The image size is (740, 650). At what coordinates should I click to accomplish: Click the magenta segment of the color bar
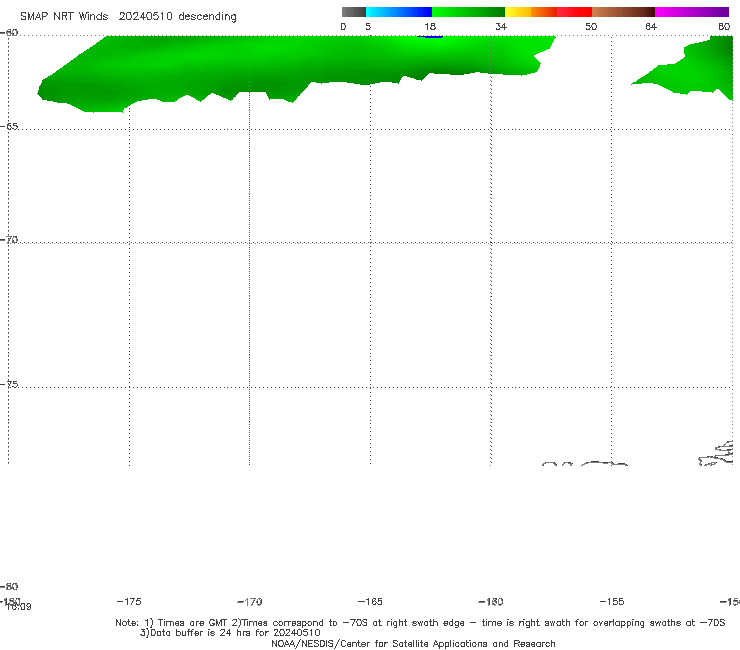692,12
